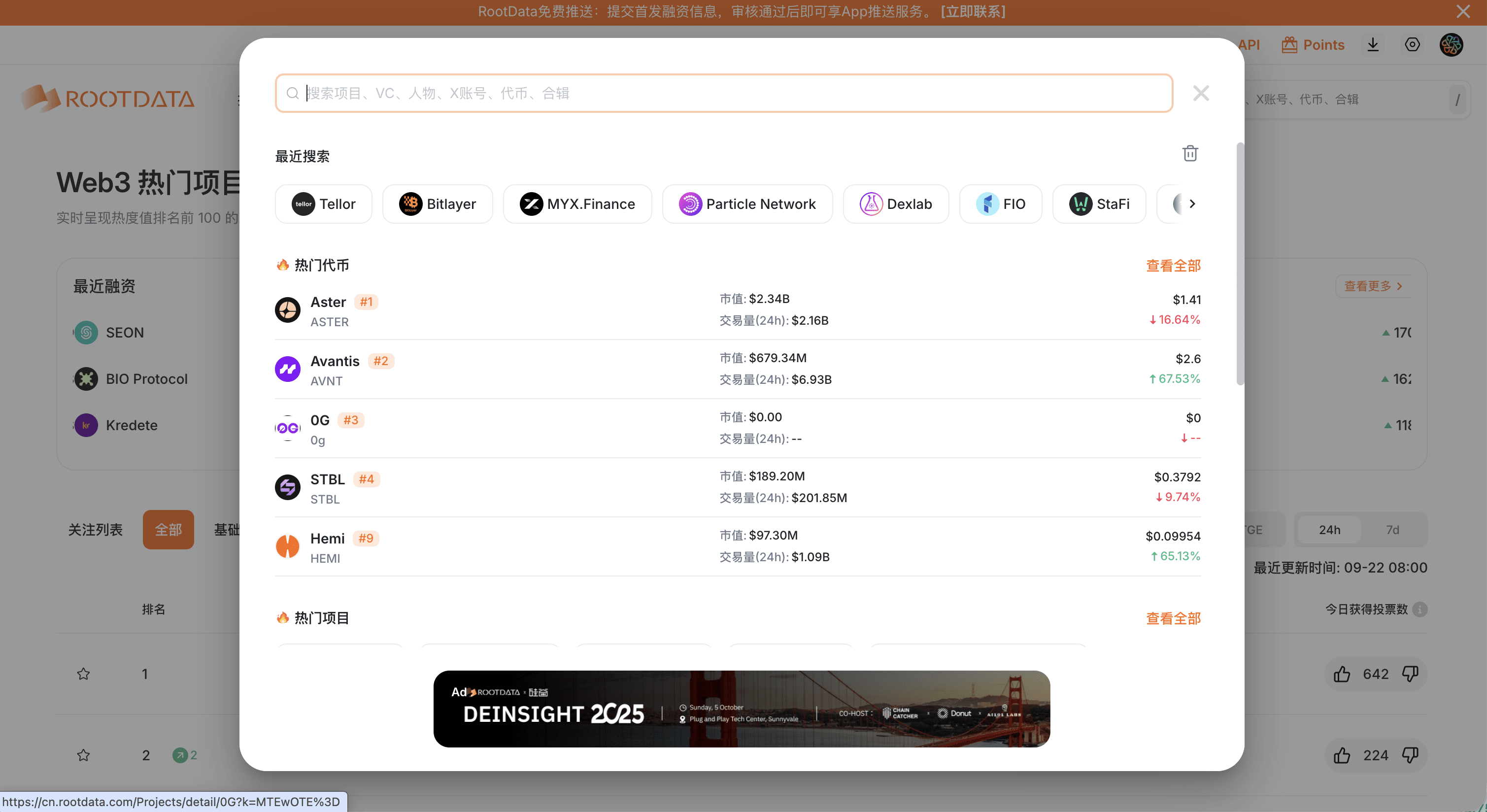
Task: Click the Aster token logo
Action: point(287,310)
